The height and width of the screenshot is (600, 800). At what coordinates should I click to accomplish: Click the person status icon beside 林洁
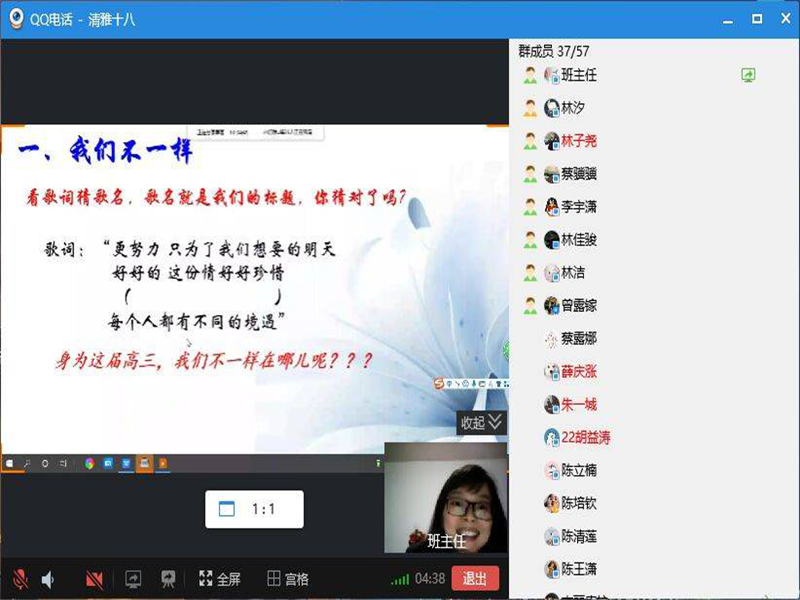530,273
